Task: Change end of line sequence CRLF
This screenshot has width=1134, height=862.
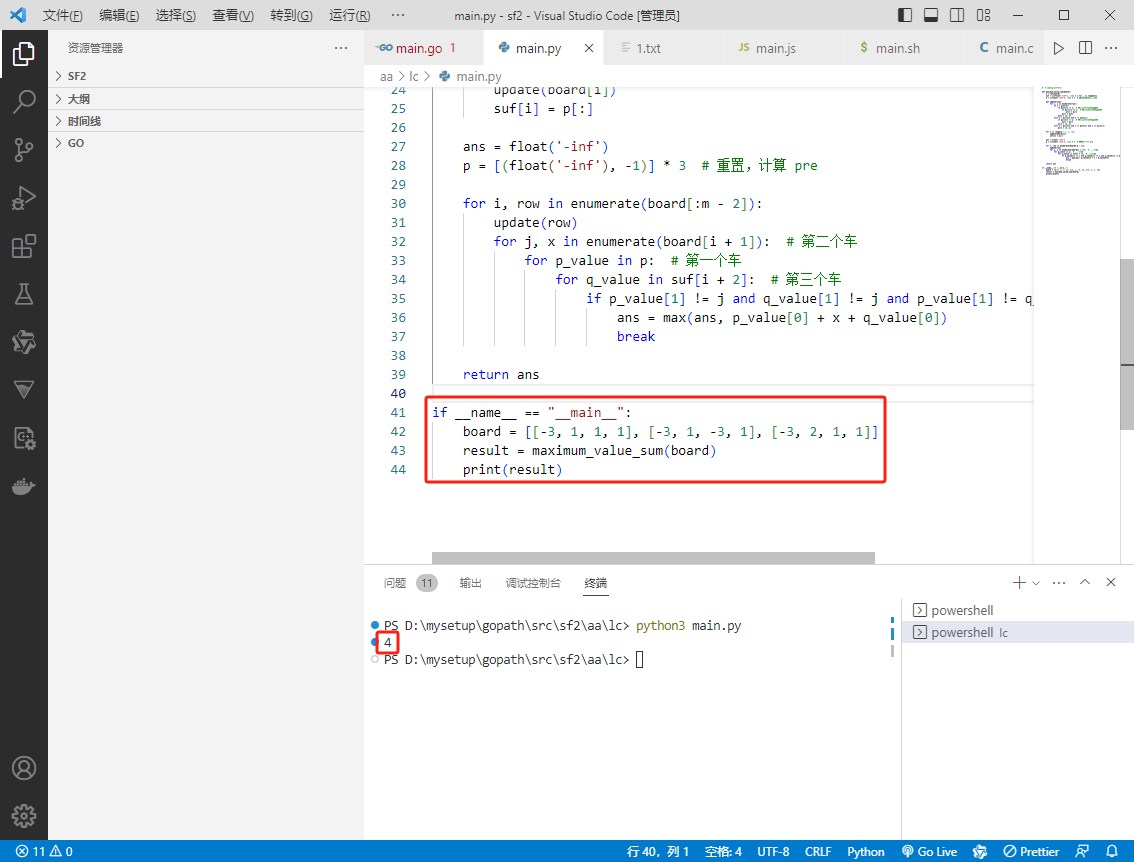Action: coord(818,851)
